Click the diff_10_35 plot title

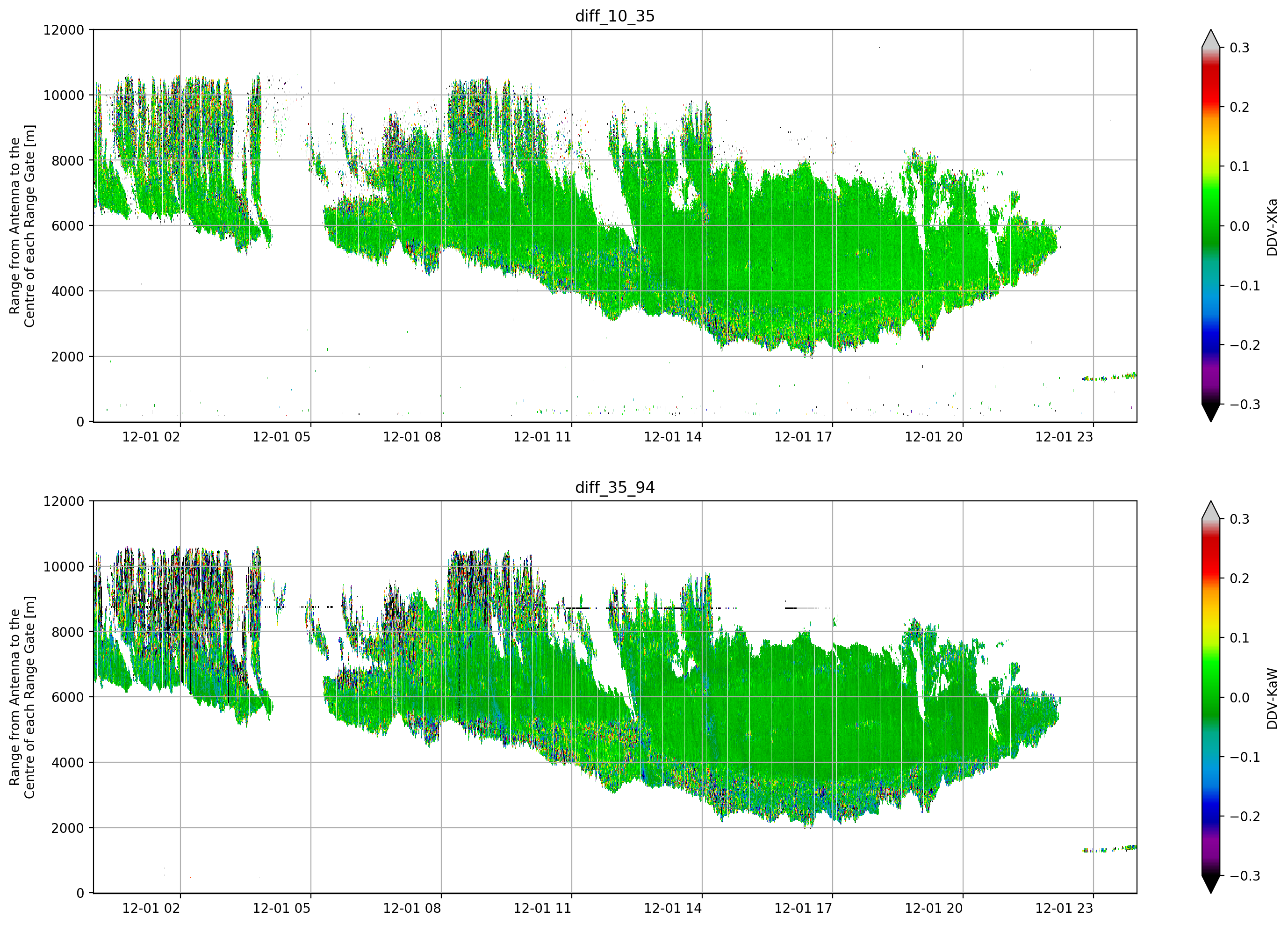point(614,16)
